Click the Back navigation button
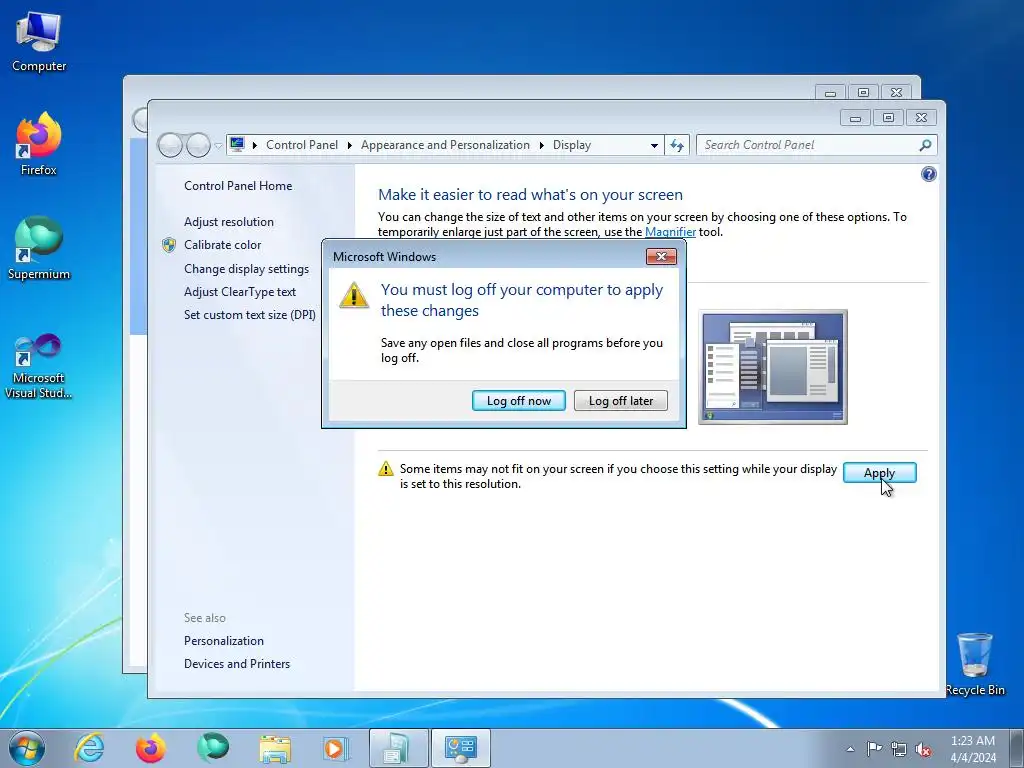Viewport: 1024px width, 768px height. point(170,145)
